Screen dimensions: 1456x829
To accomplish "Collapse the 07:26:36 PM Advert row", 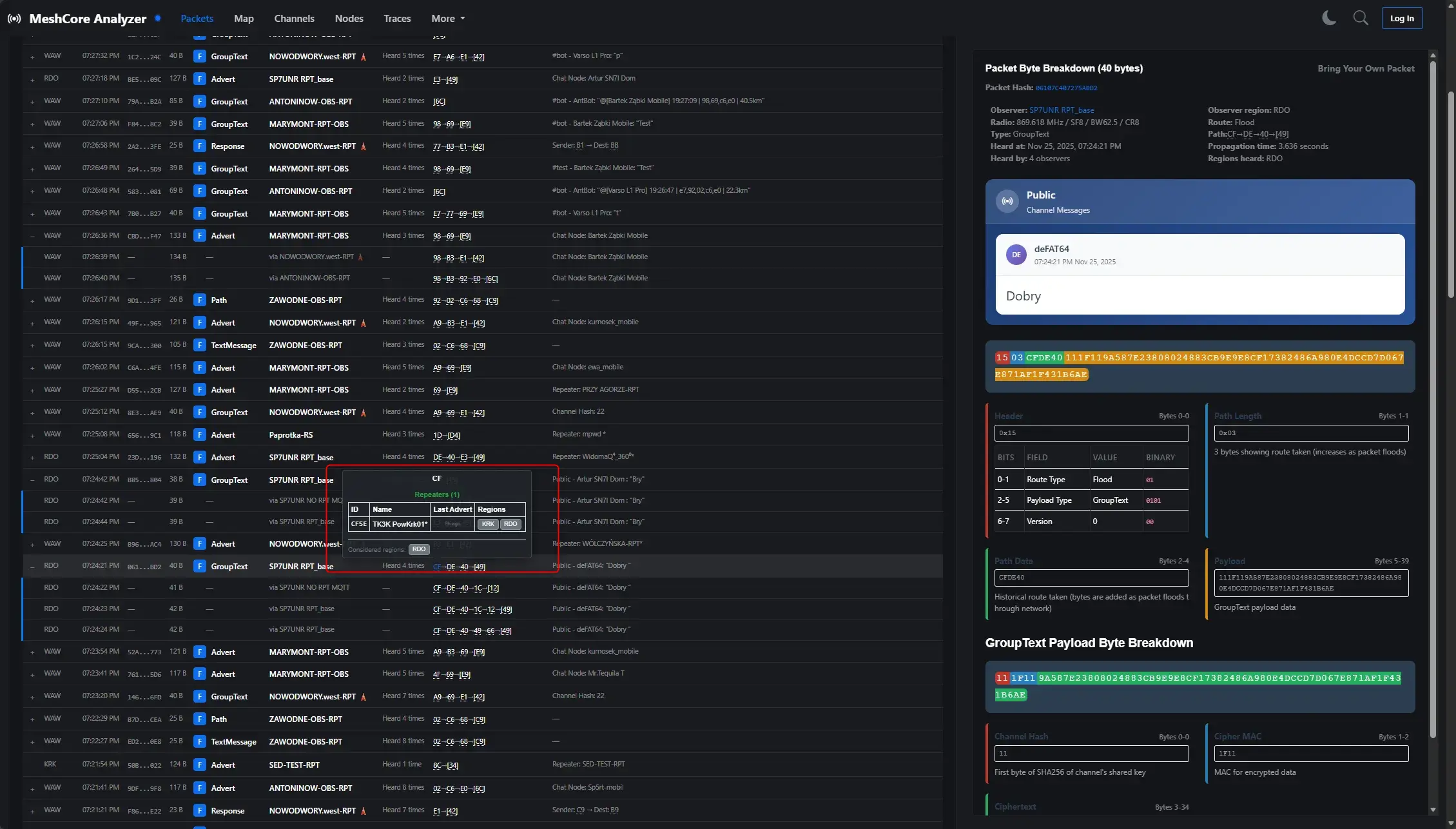I will click(32, 236).
